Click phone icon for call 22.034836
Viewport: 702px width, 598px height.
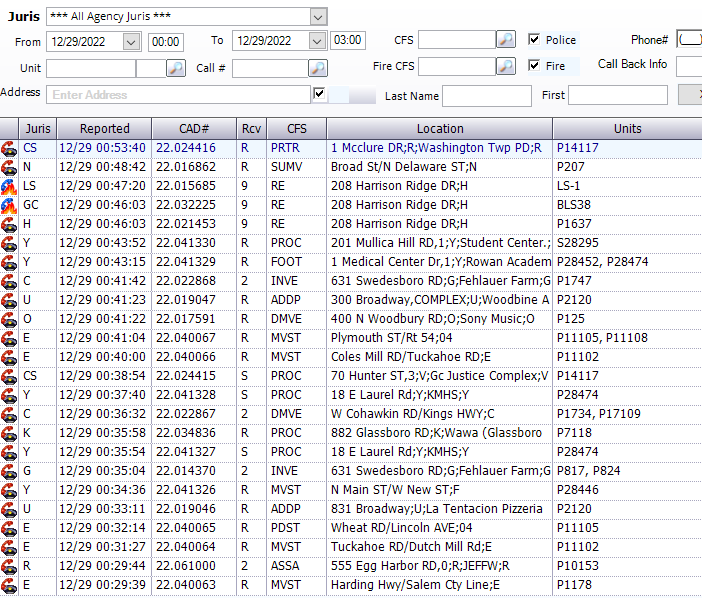tap(9, 433)
